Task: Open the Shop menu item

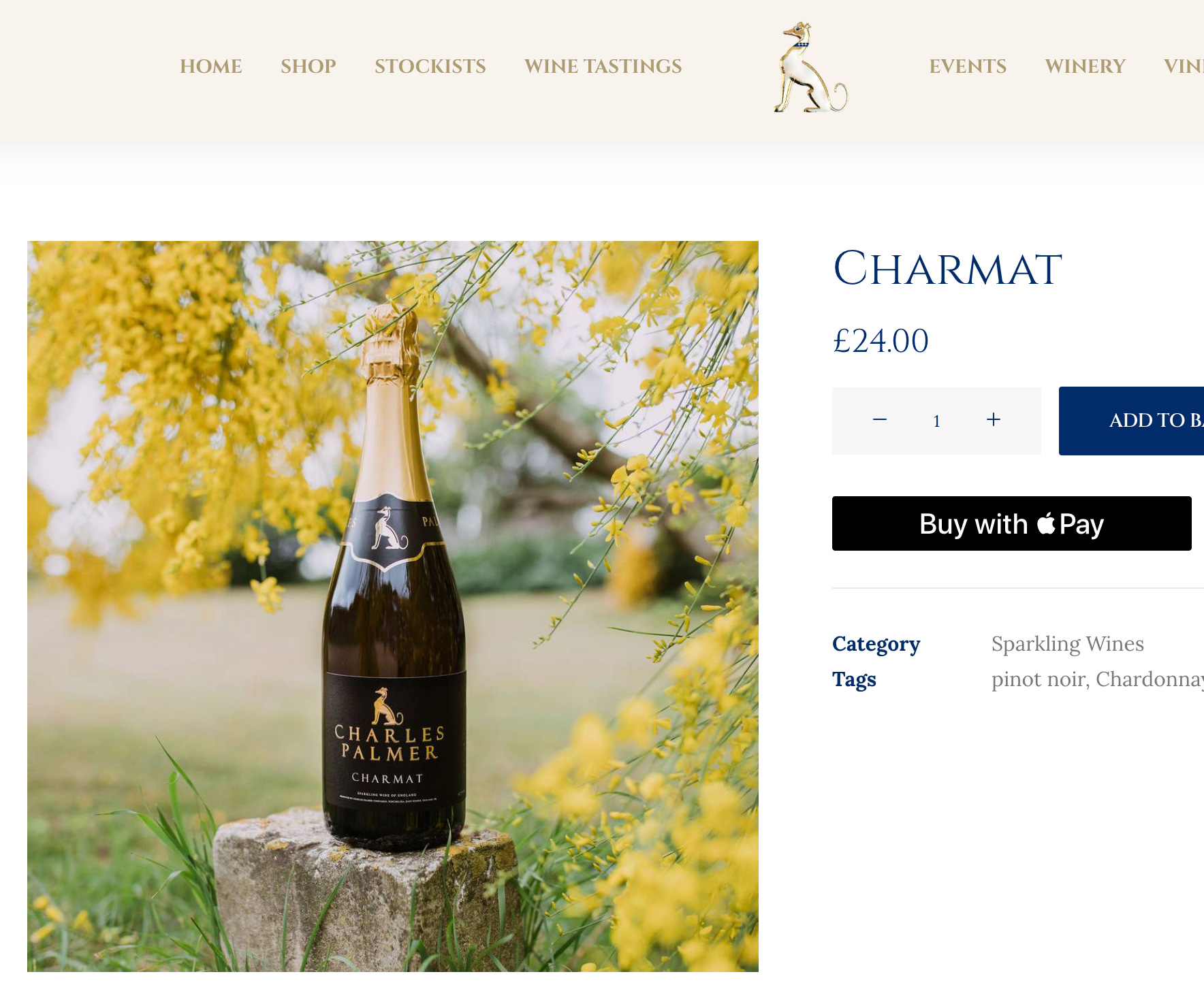Action: [x=308, y=66]
